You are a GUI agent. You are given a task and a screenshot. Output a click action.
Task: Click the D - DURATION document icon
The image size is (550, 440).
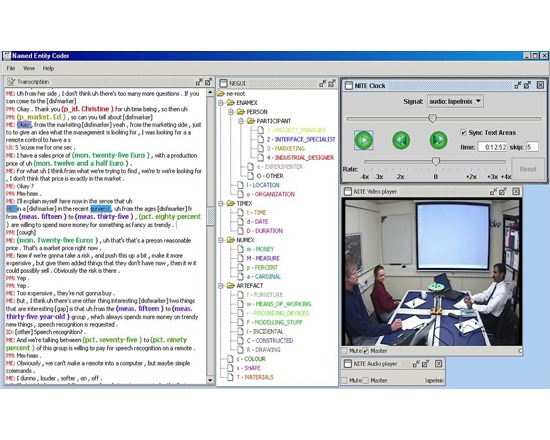pos(240,231)
